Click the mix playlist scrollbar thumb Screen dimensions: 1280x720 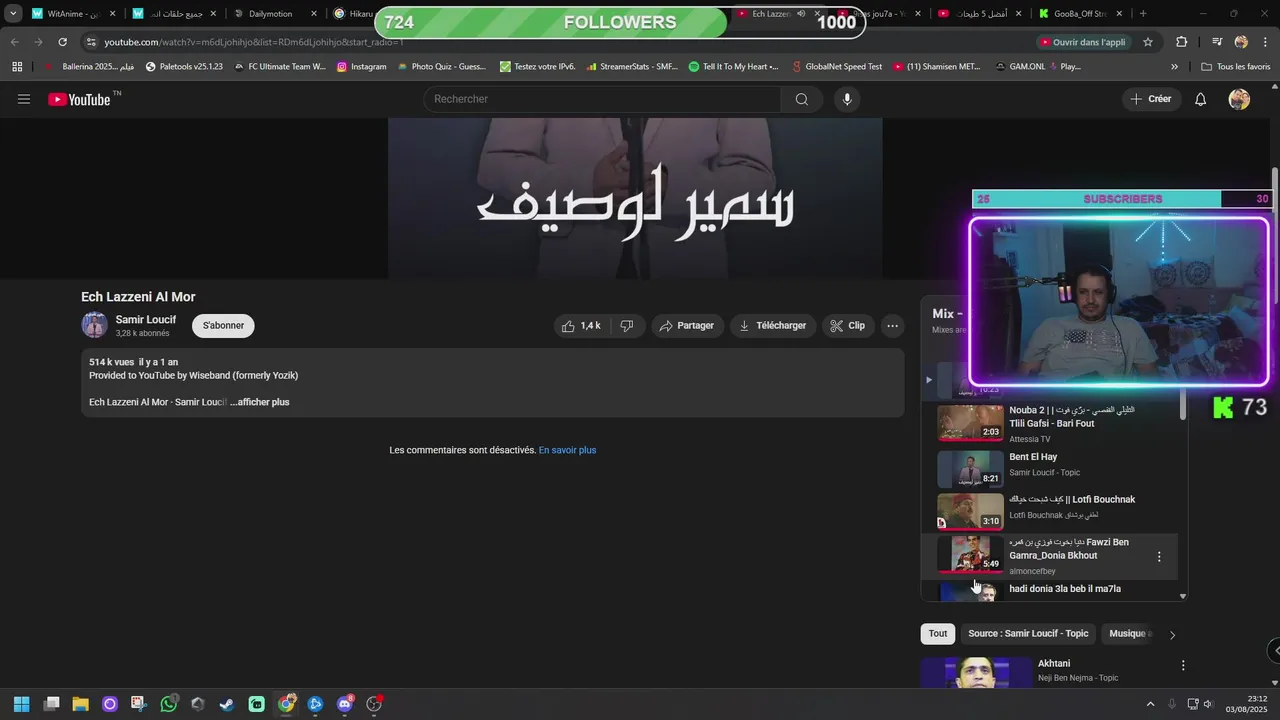point(1183,404)
